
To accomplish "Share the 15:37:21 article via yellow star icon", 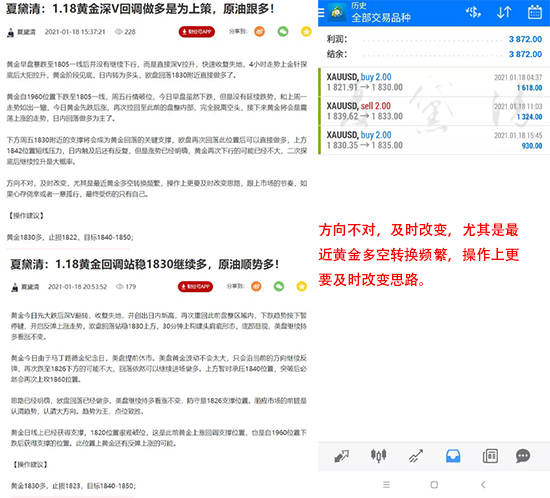I will pos(306,32).
